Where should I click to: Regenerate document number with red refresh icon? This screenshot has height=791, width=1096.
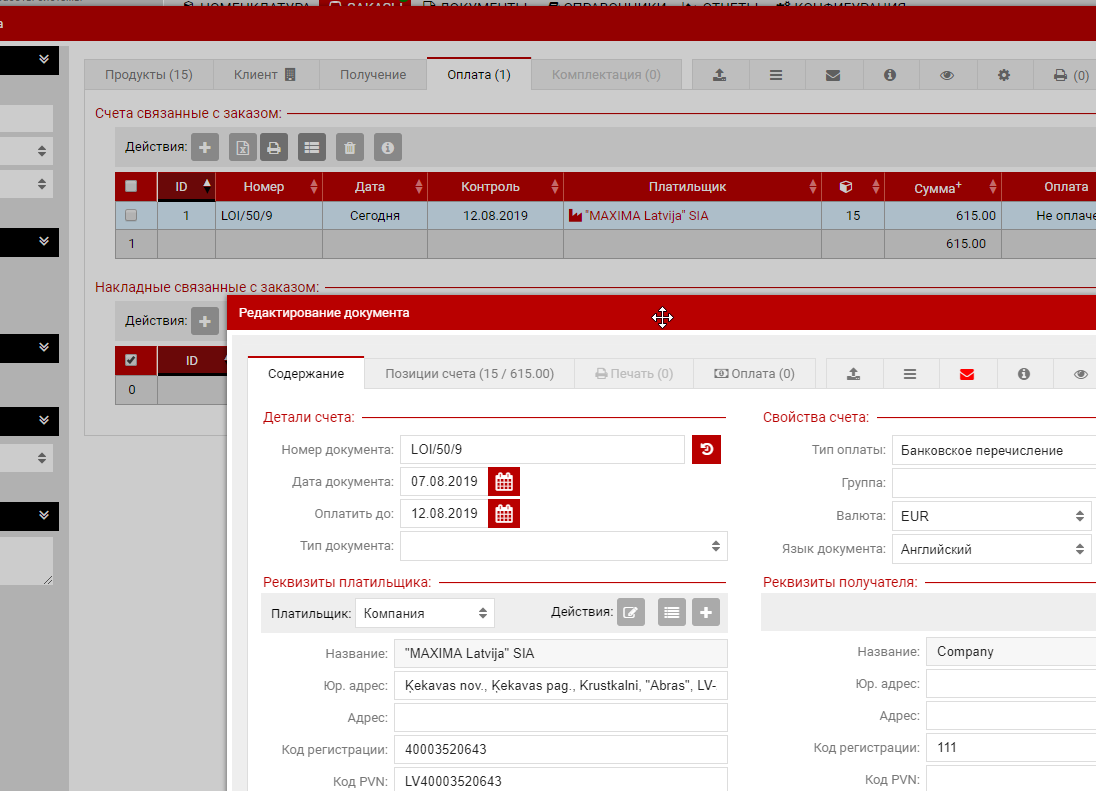pos(706,450)
